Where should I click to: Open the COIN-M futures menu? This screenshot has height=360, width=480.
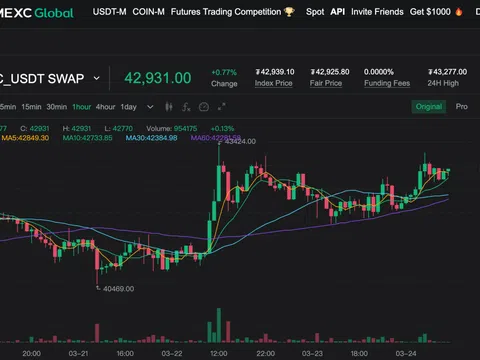coord(148,12)
